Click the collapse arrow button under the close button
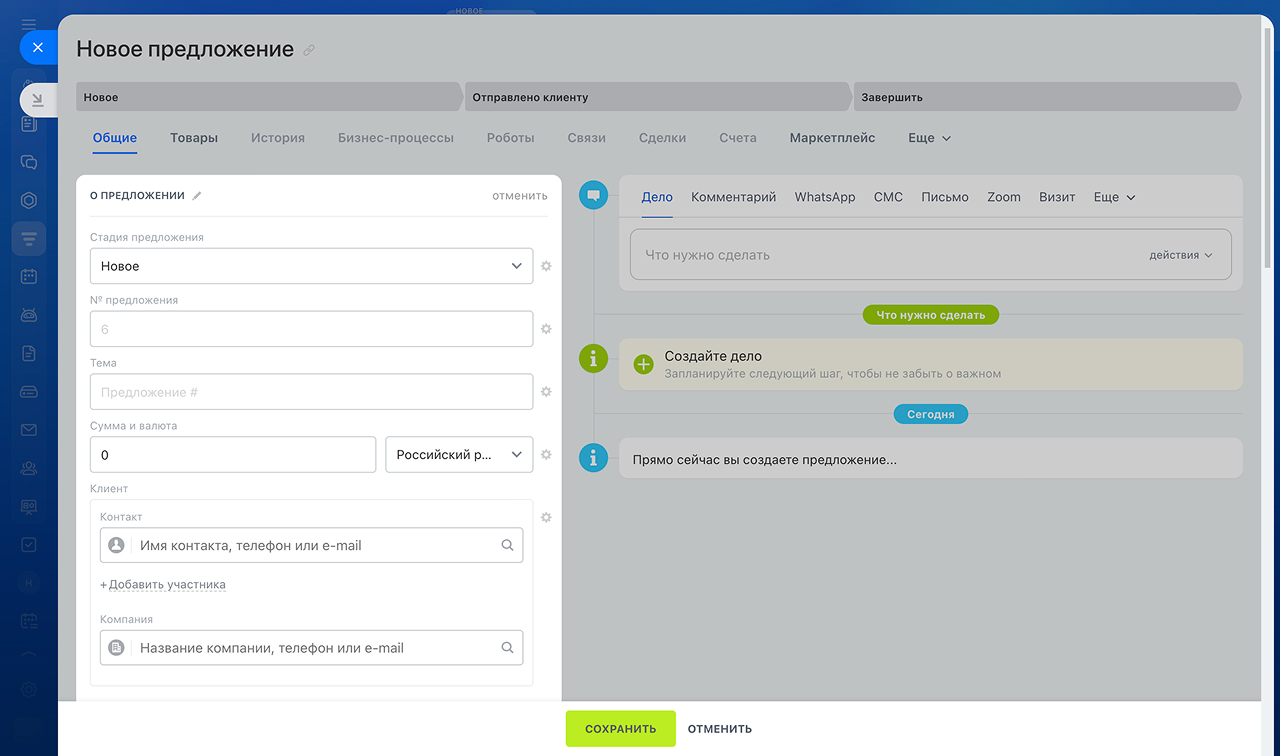Image resolution: width=1280 pixels, height=756 pixels. (x=38, y=99)
